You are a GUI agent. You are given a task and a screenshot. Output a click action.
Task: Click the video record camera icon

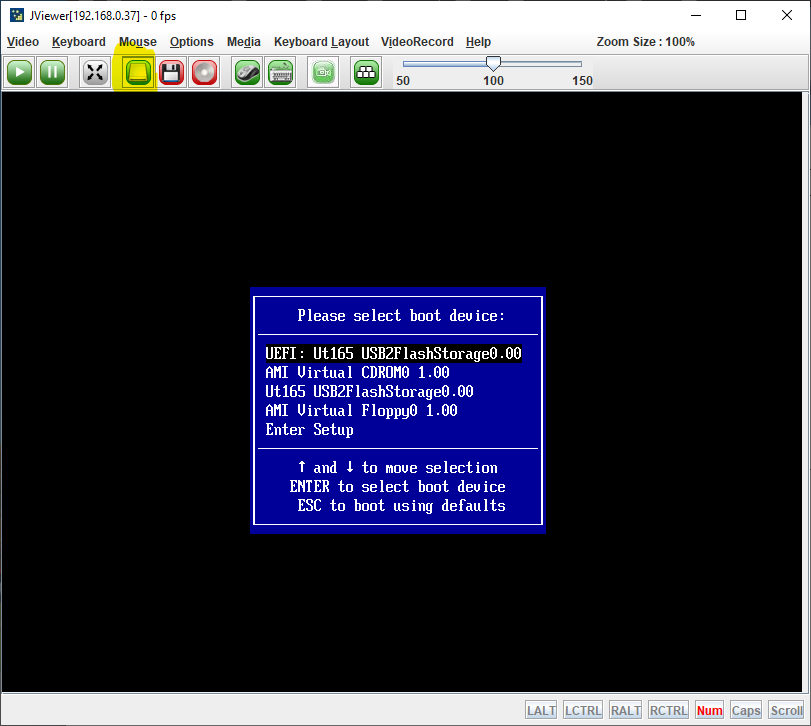pos(322,72)
